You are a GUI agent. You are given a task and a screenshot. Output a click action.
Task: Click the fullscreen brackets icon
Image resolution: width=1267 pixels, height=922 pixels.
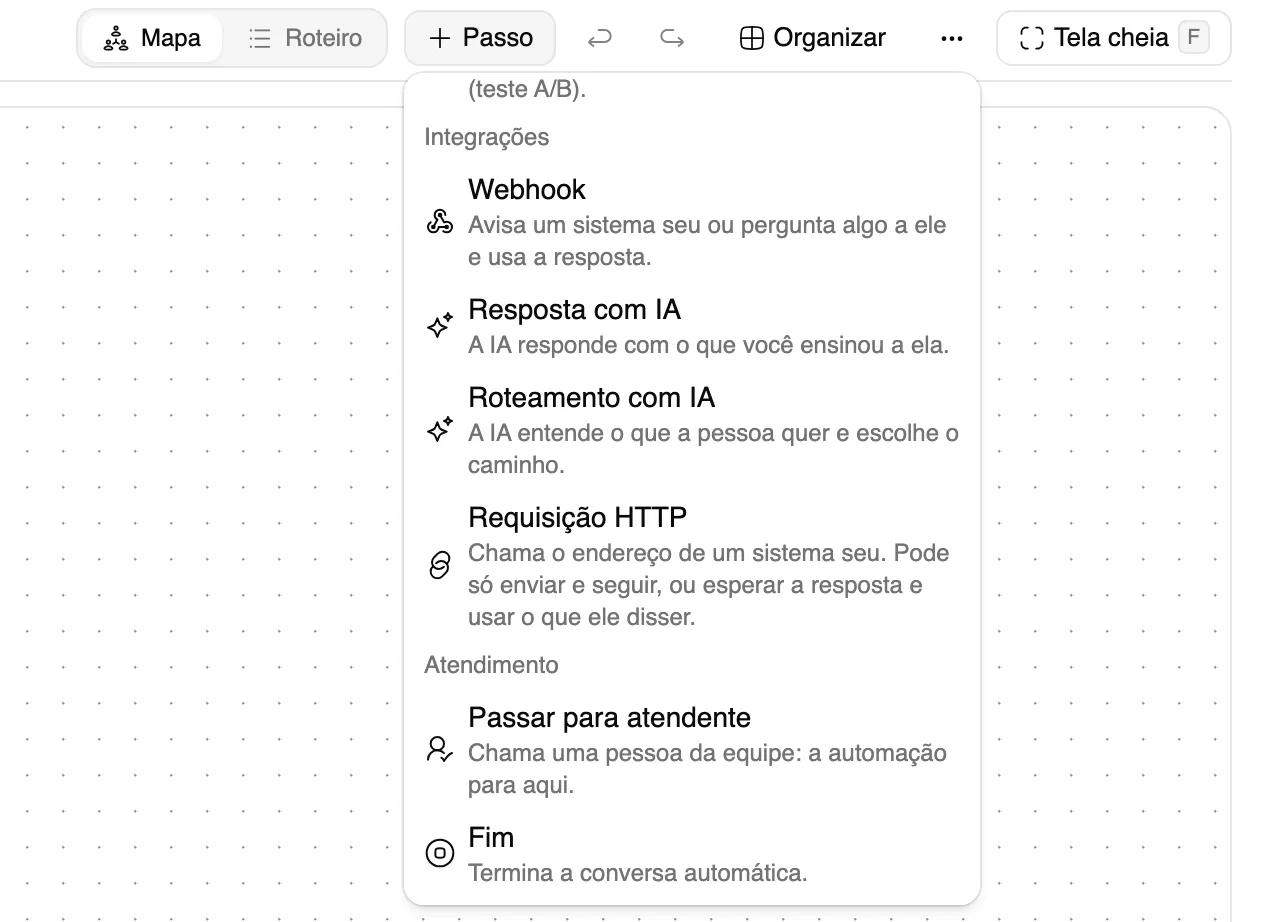click(x=1031, y=39)
